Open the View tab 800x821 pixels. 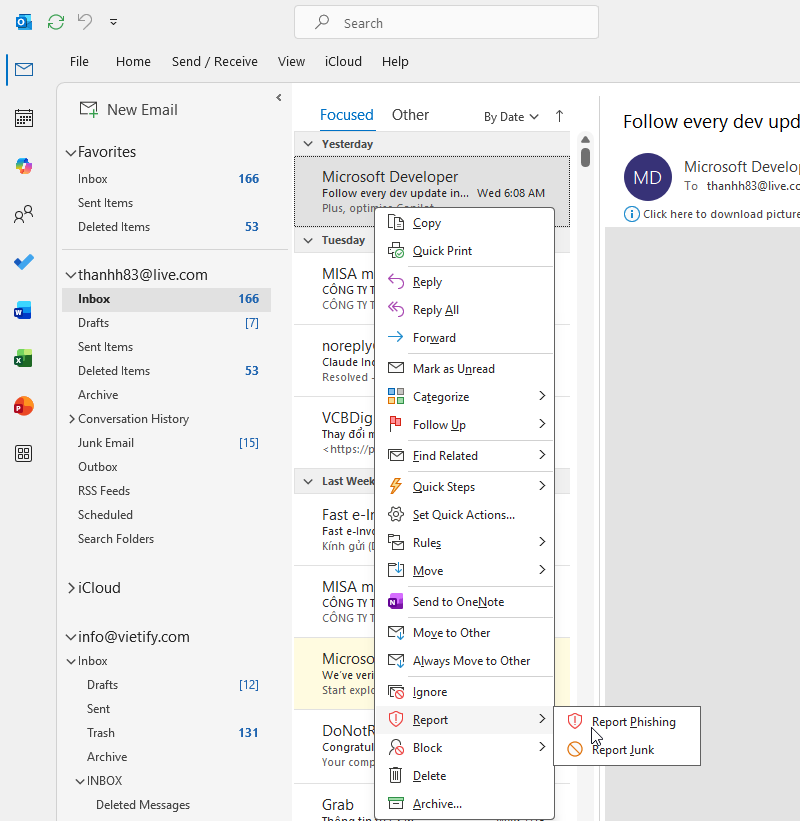pos(291,62)
